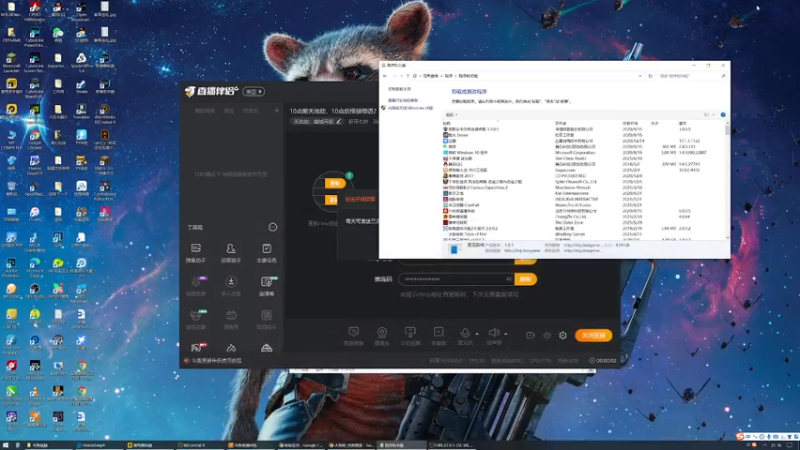The height and width of the screenshot is (450, 800).
Task: Click the orange stop-live button
Action: pos(593,335)
